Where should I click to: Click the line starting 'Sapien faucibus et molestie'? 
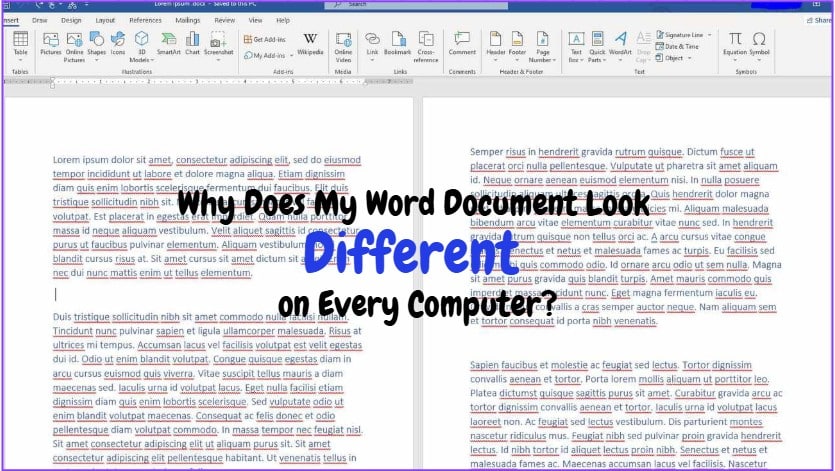[611, 365]
